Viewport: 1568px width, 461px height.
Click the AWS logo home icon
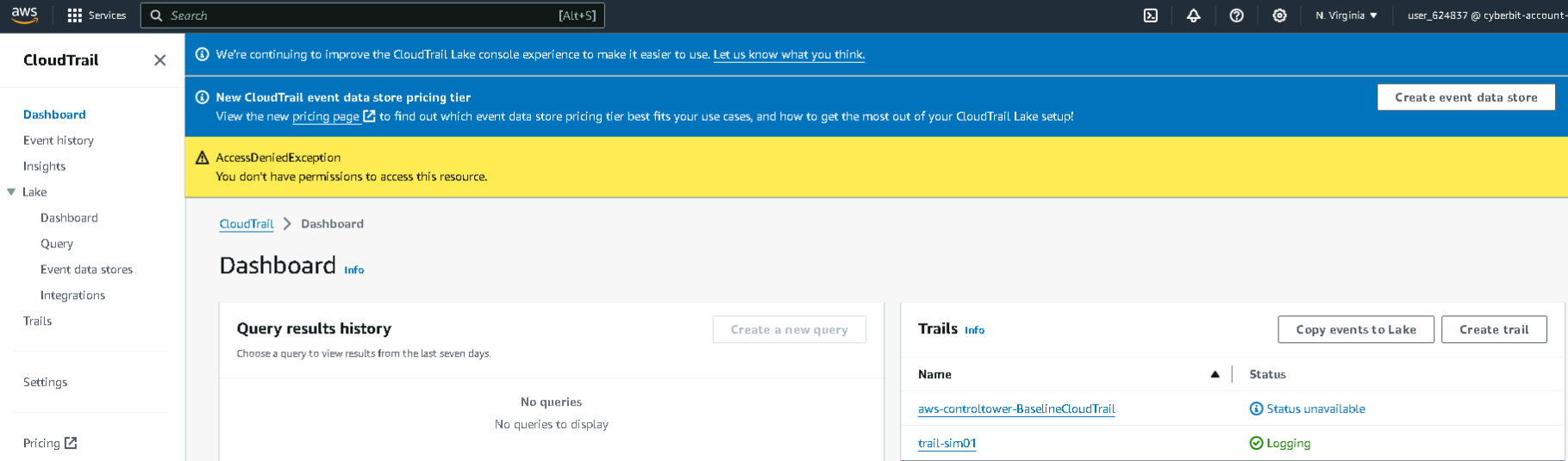click(24, 15)
